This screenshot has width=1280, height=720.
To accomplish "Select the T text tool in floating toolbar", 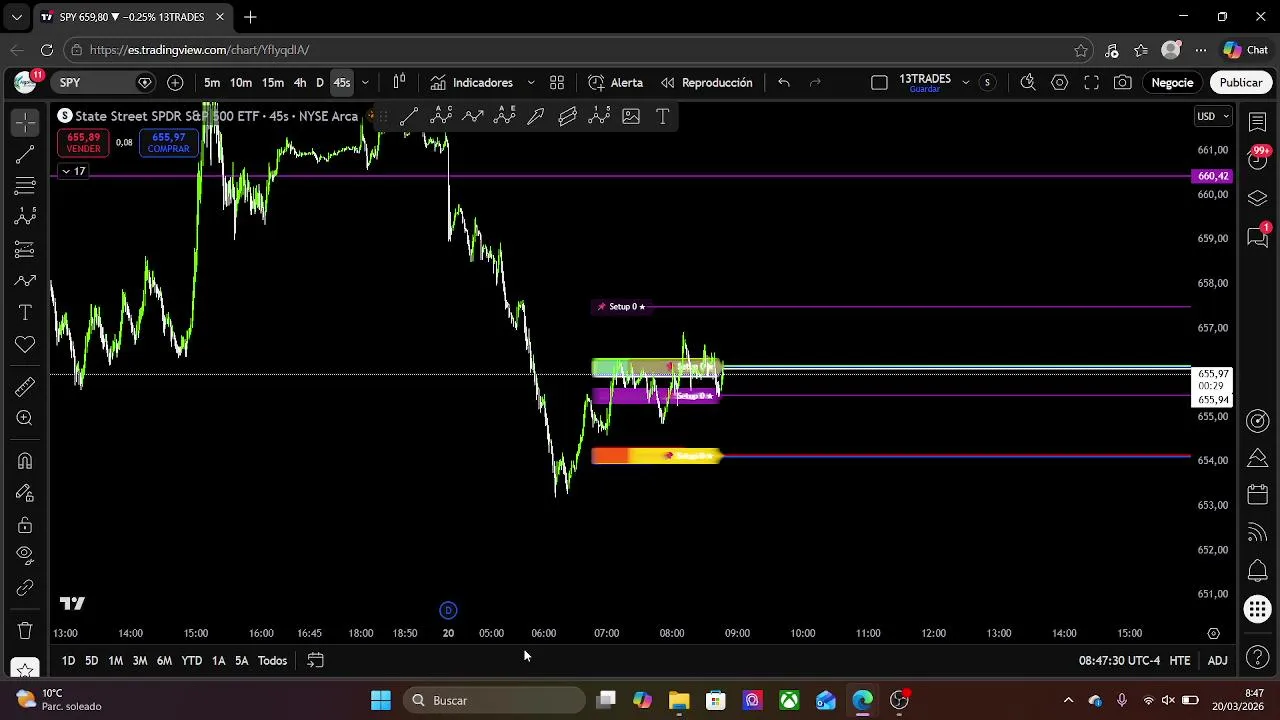I will 662,117.
